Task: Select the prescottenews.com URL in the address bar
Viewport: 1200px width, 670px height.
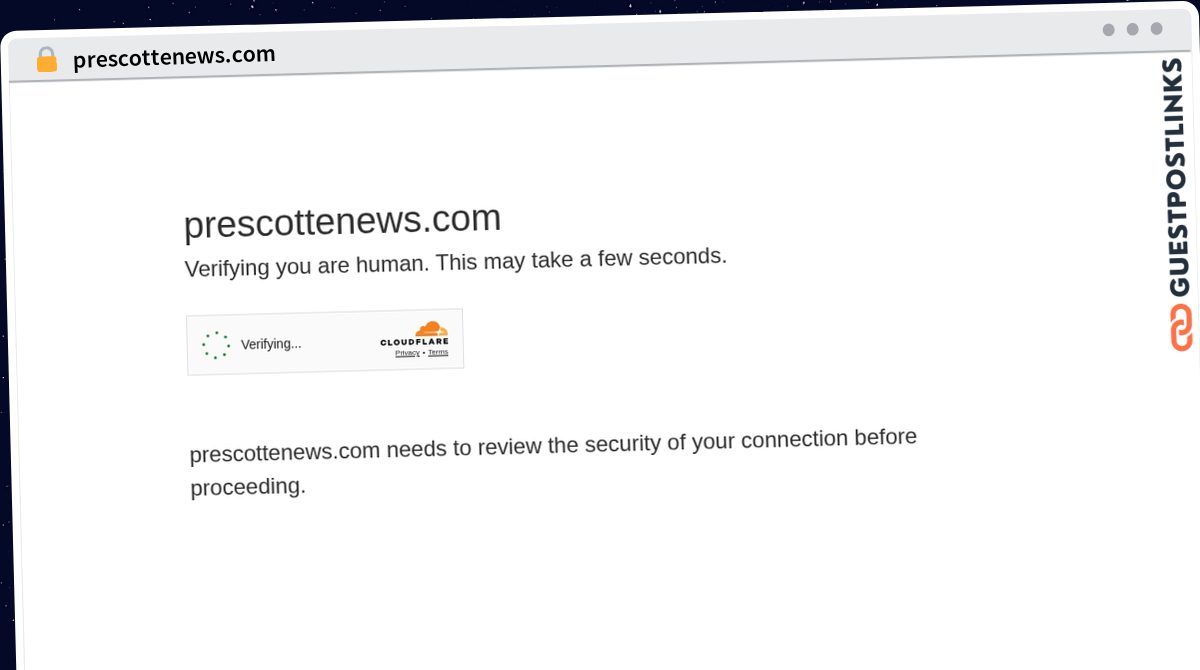Action: pos(174,57)
